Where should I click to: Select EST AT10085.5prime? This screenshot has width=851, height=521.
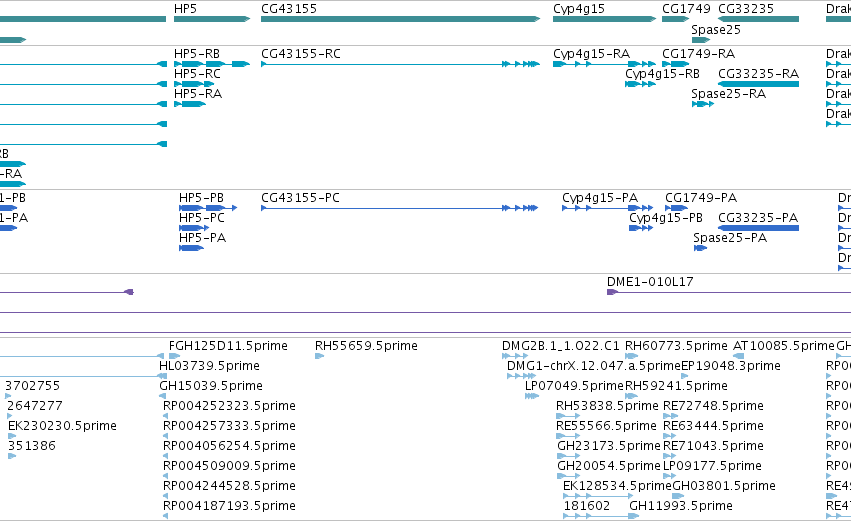[783, 346]
